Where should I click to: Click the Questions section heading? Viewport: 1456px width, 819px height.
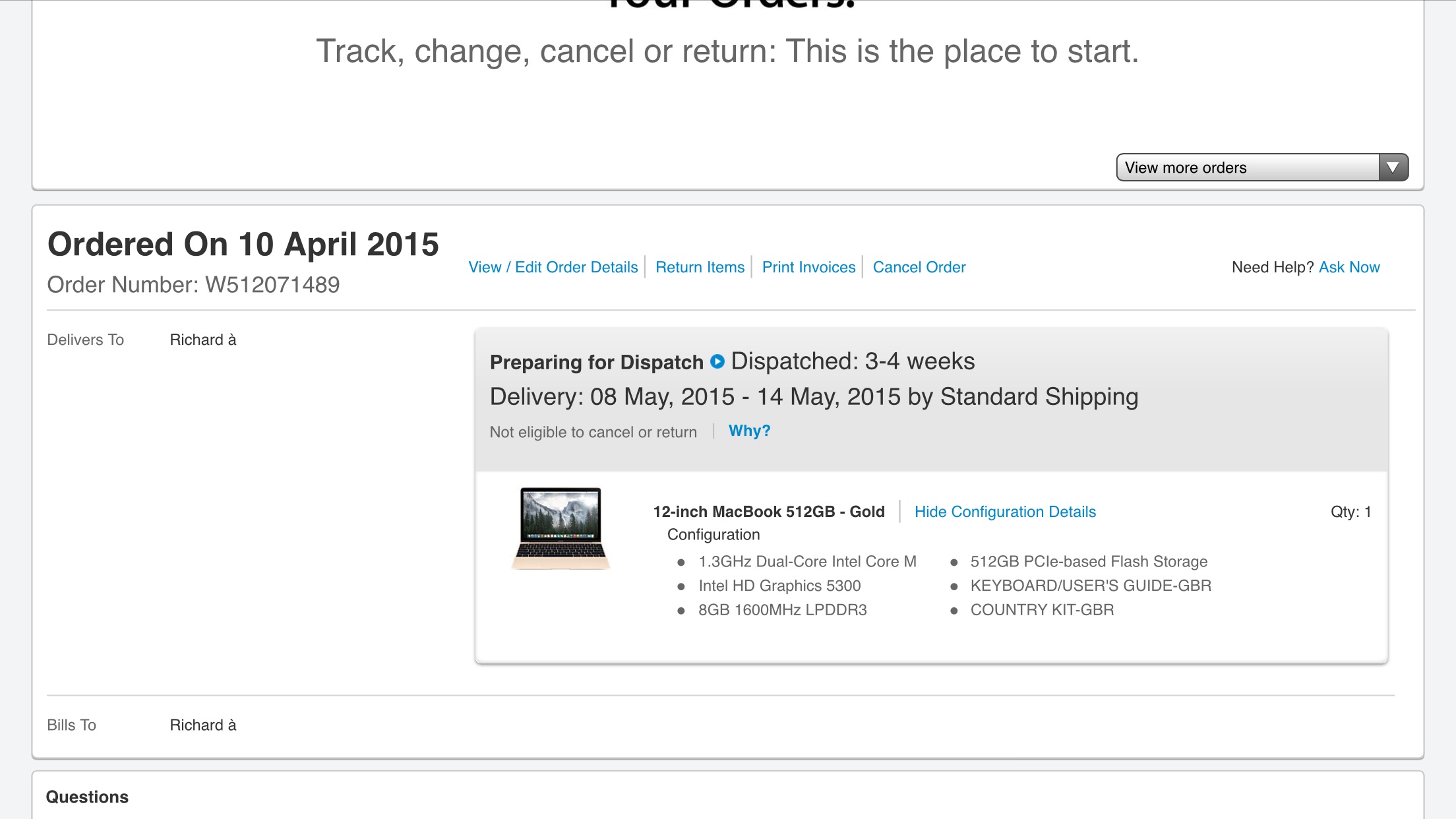[x=87, y=797]
